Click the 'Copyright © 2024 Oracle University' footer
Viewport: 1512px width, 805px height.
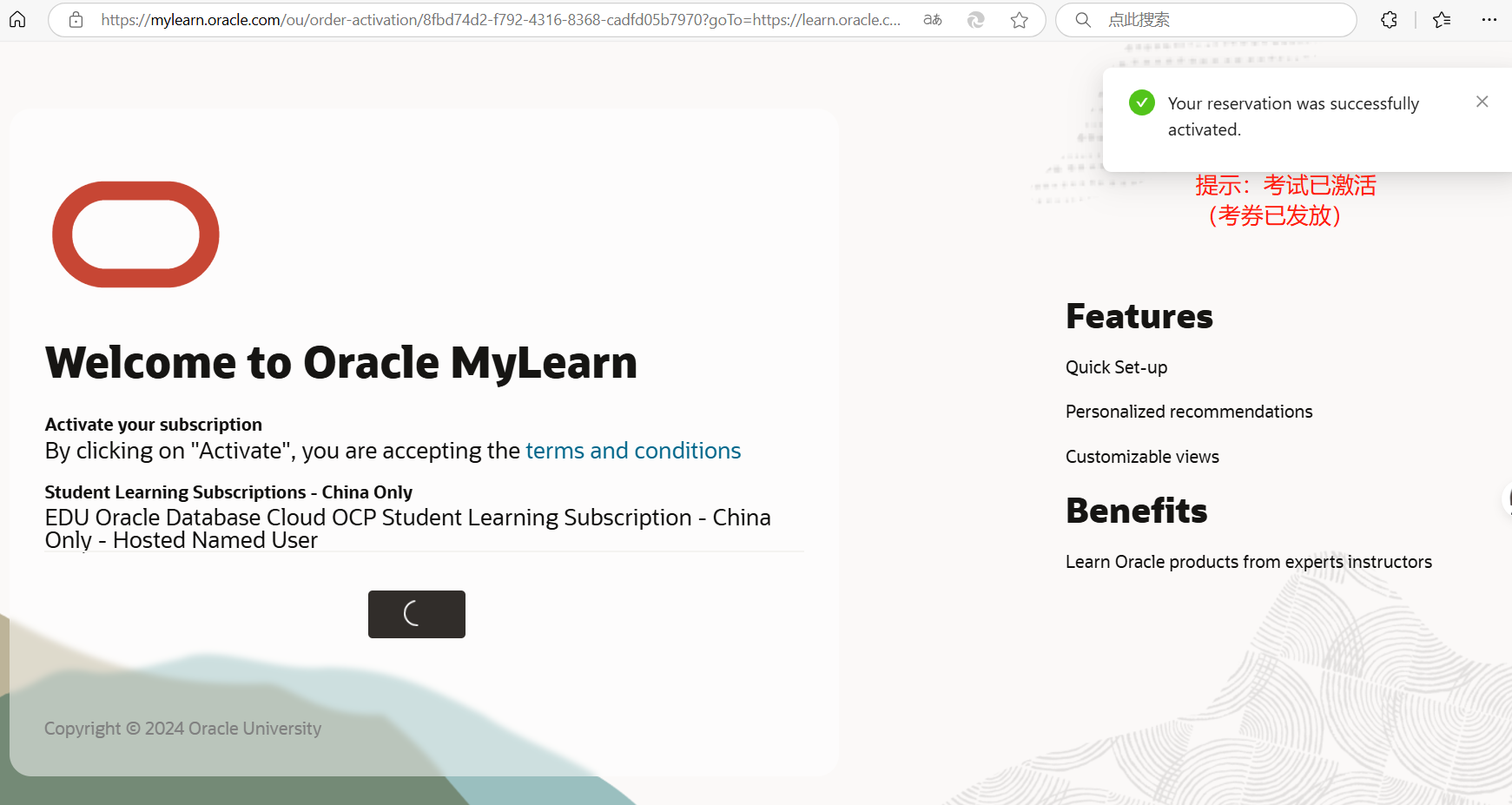pyautogui.click(x=183, y=729)
